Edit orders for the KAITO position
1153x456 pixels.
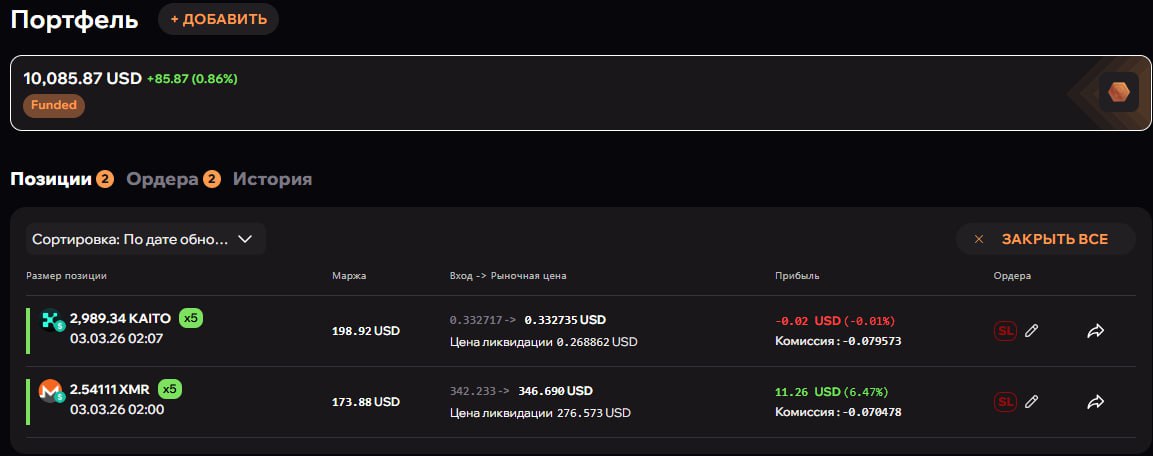pyautogui.click(x=1032, y=331)
